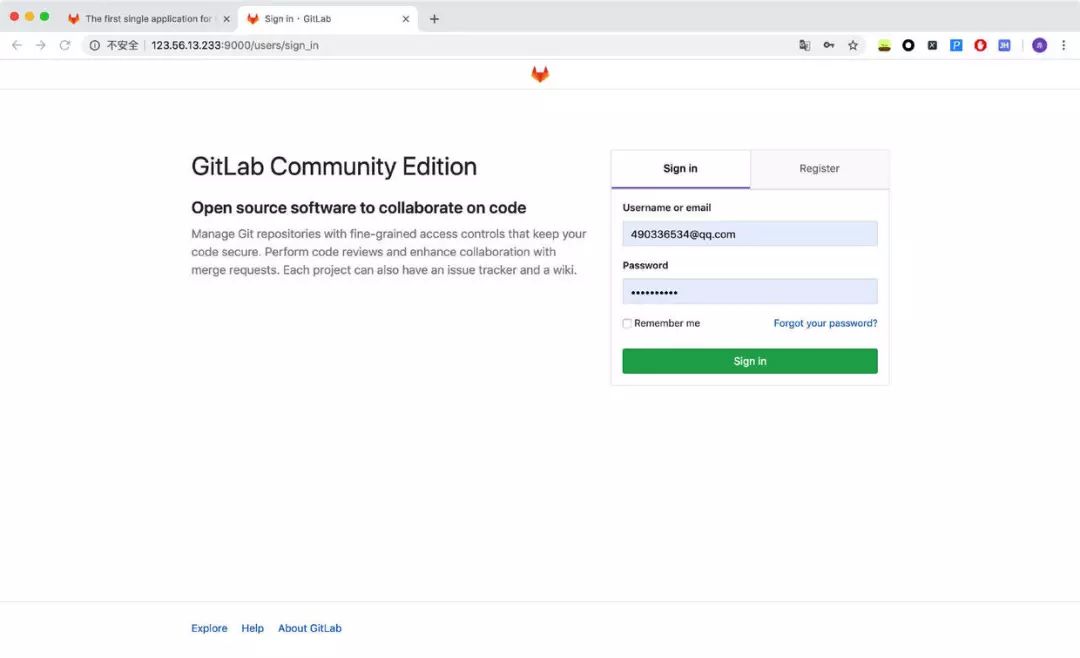Open the translate page icon

click(x=804, y=45)
